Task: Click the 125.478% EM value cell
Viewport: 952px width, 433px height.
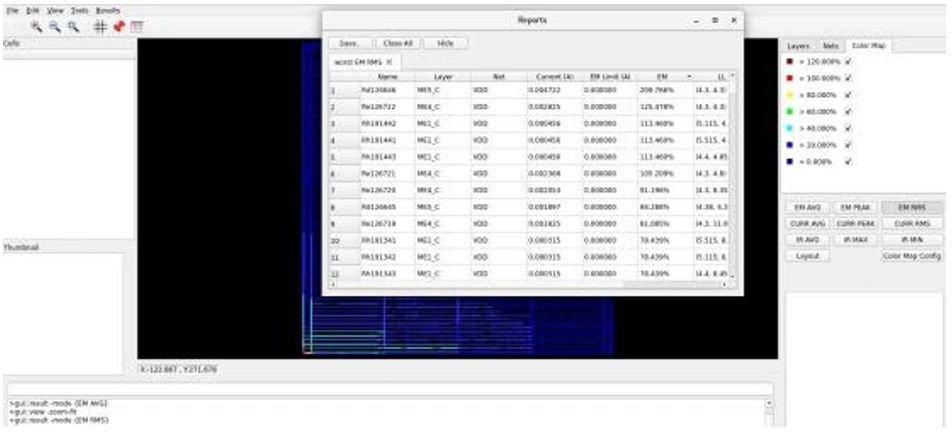Action: click(665, 107)
